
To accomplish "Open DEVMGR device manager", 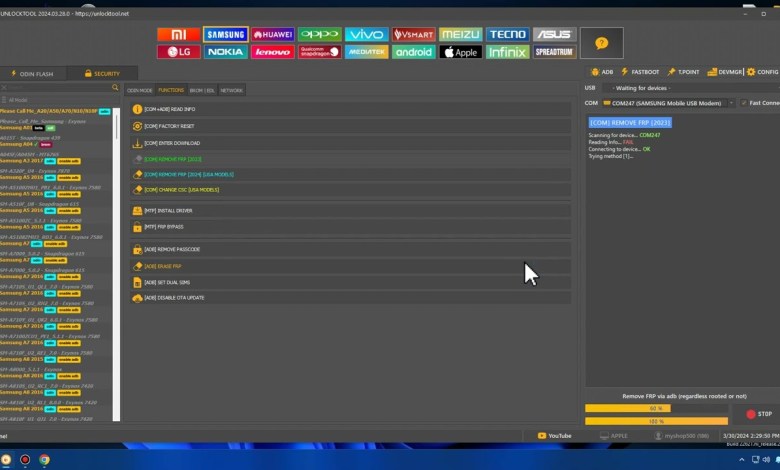I will tap(725, 72).
